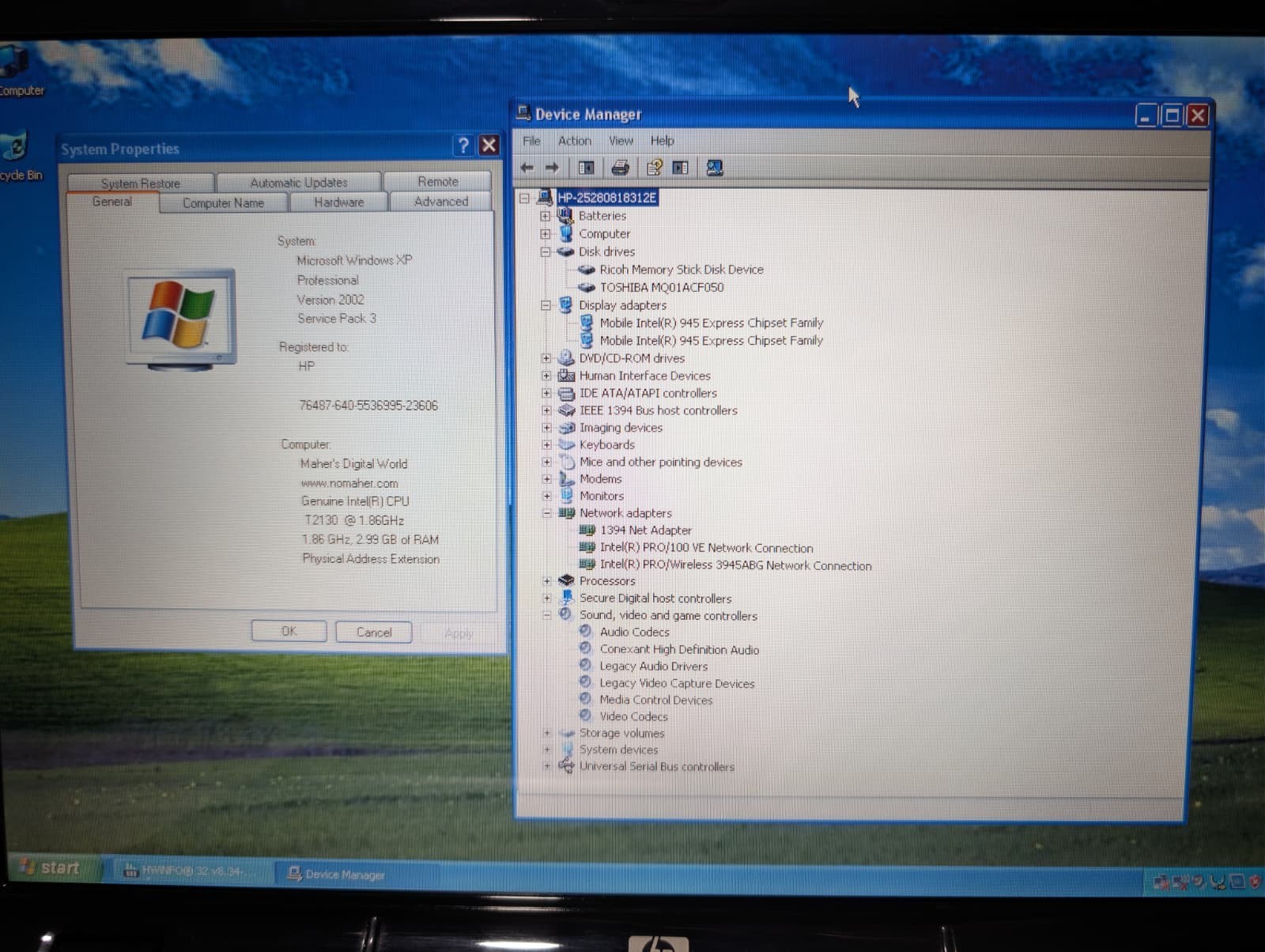Click the Universal Serial Bus controllers icon
This screenshot has height=952, width=1265.
tap(566, 766)
